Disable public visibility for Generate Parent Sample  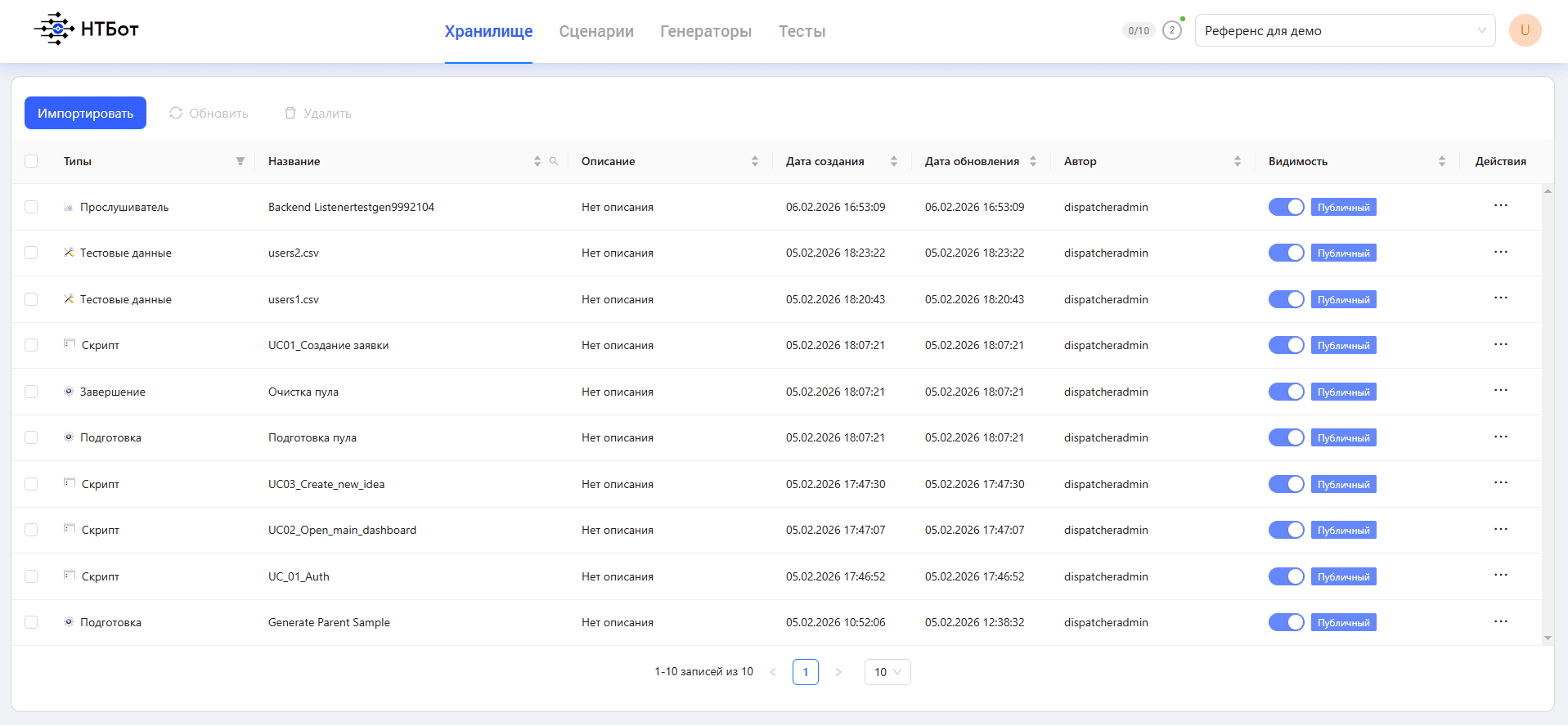1286,622
